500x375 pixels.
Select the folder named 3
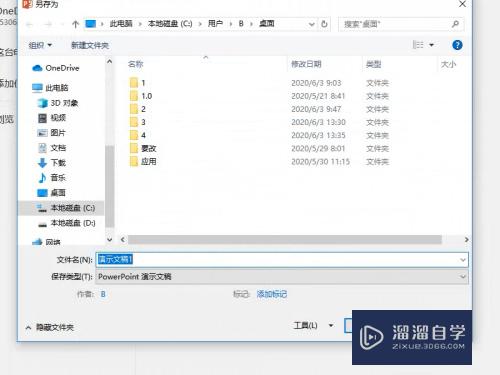pos(138,122)
